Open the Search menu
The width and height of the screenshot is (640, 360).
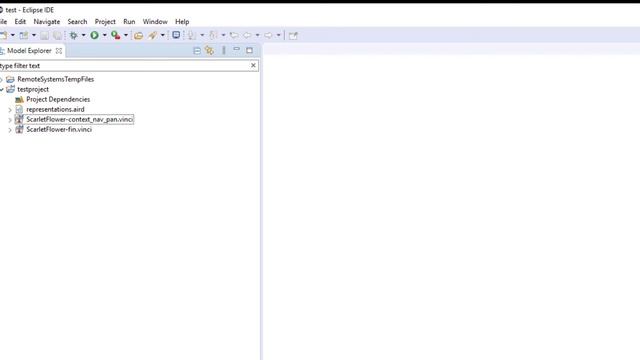[77, 22]
